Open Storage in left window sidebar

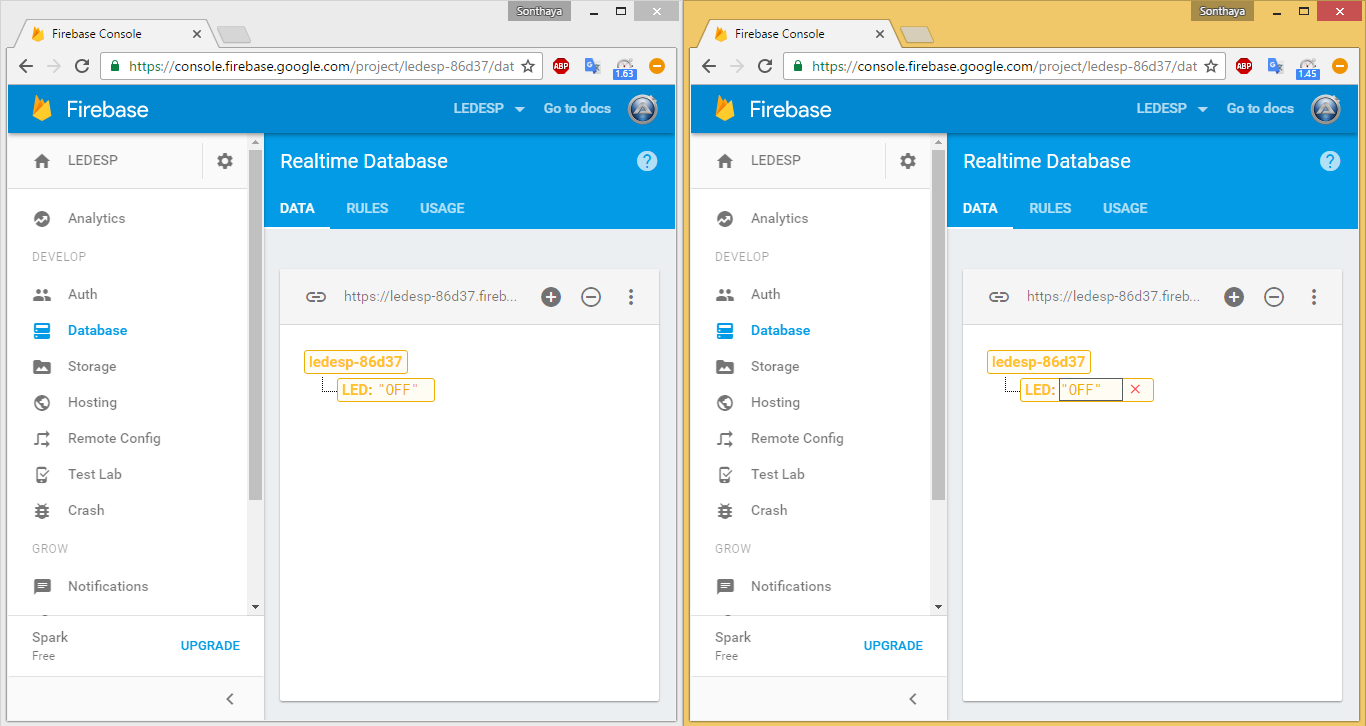click(128, 366)
